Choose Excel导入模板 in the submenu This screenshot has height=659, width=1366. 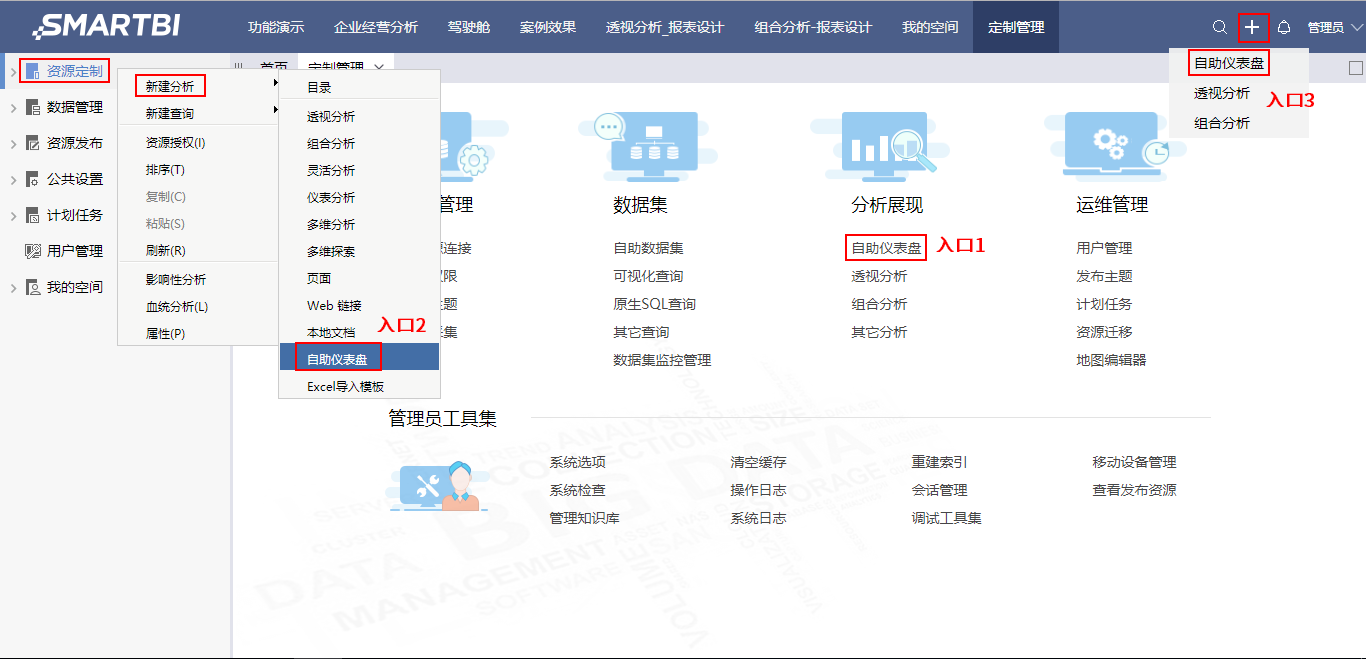pos(345,386)
